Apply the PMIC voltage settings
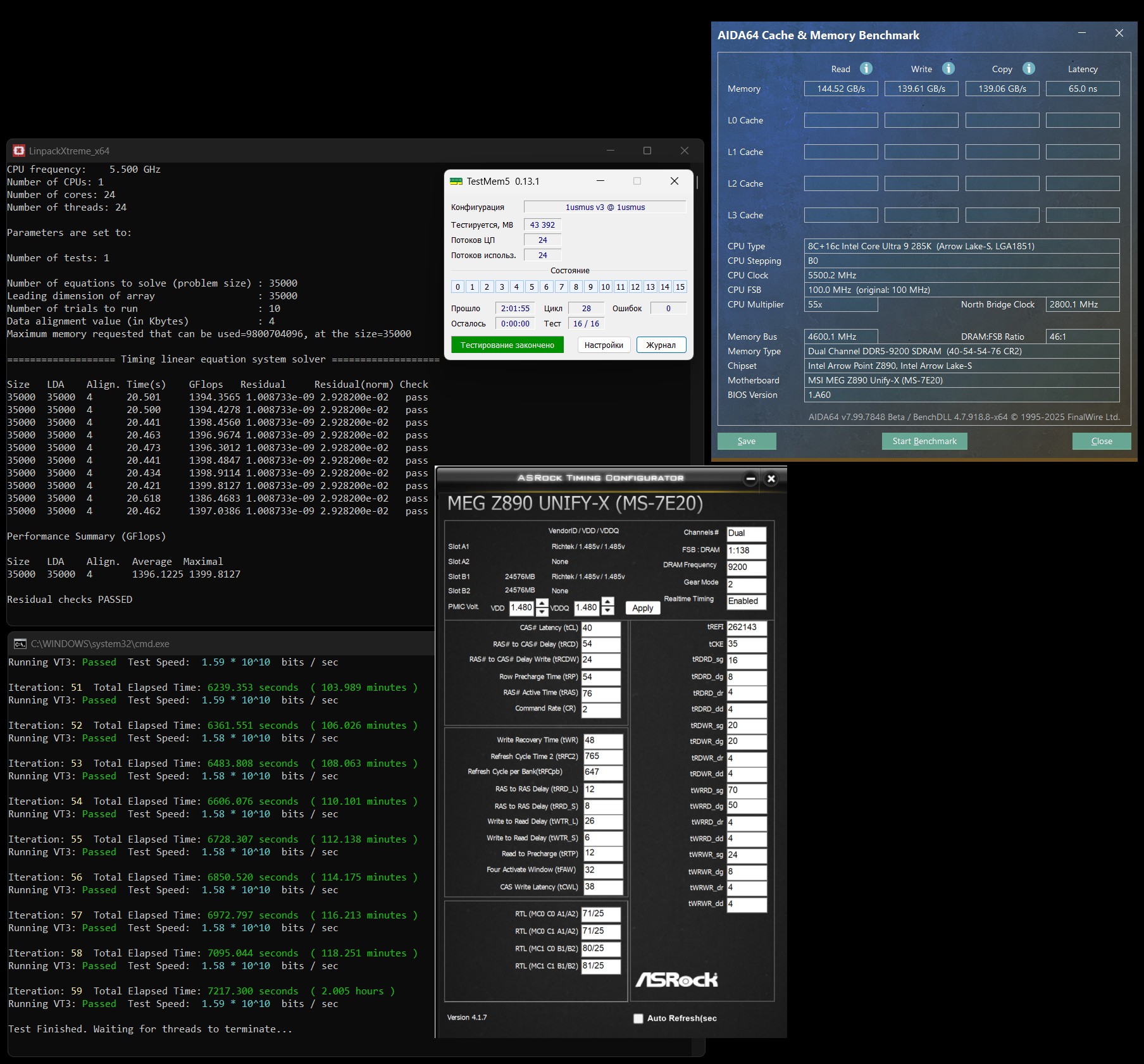1144x1064 pixels. click(x=642, y=608)
